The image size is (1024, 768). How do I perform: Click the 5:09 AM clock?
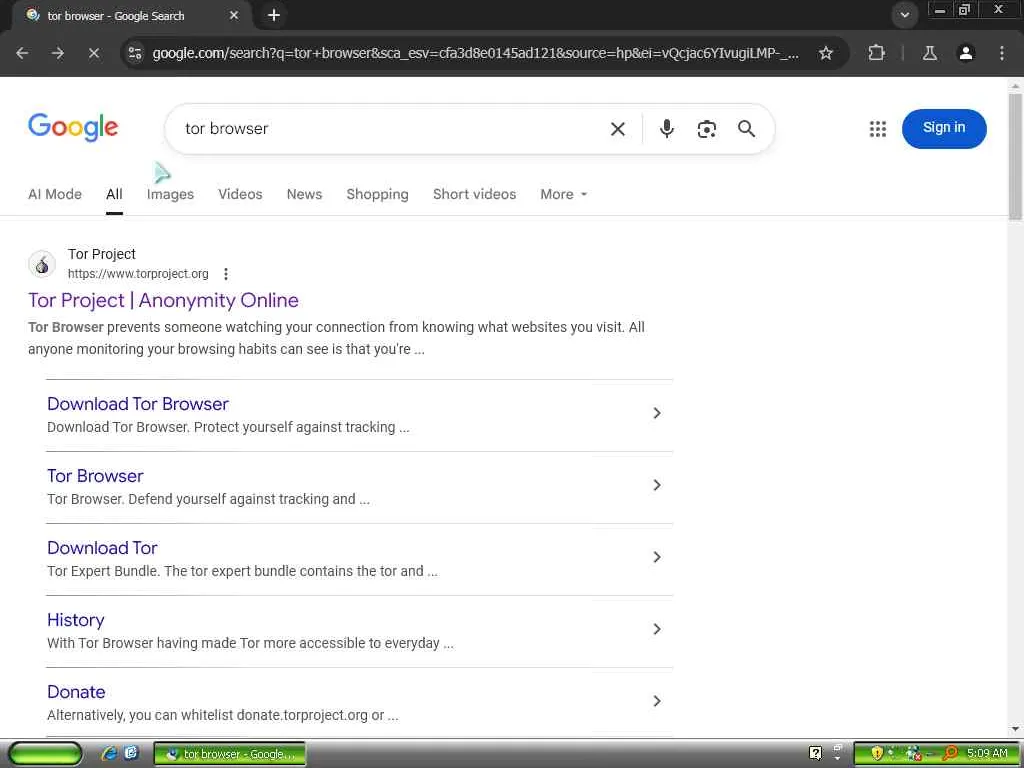[x=987, y=754]
